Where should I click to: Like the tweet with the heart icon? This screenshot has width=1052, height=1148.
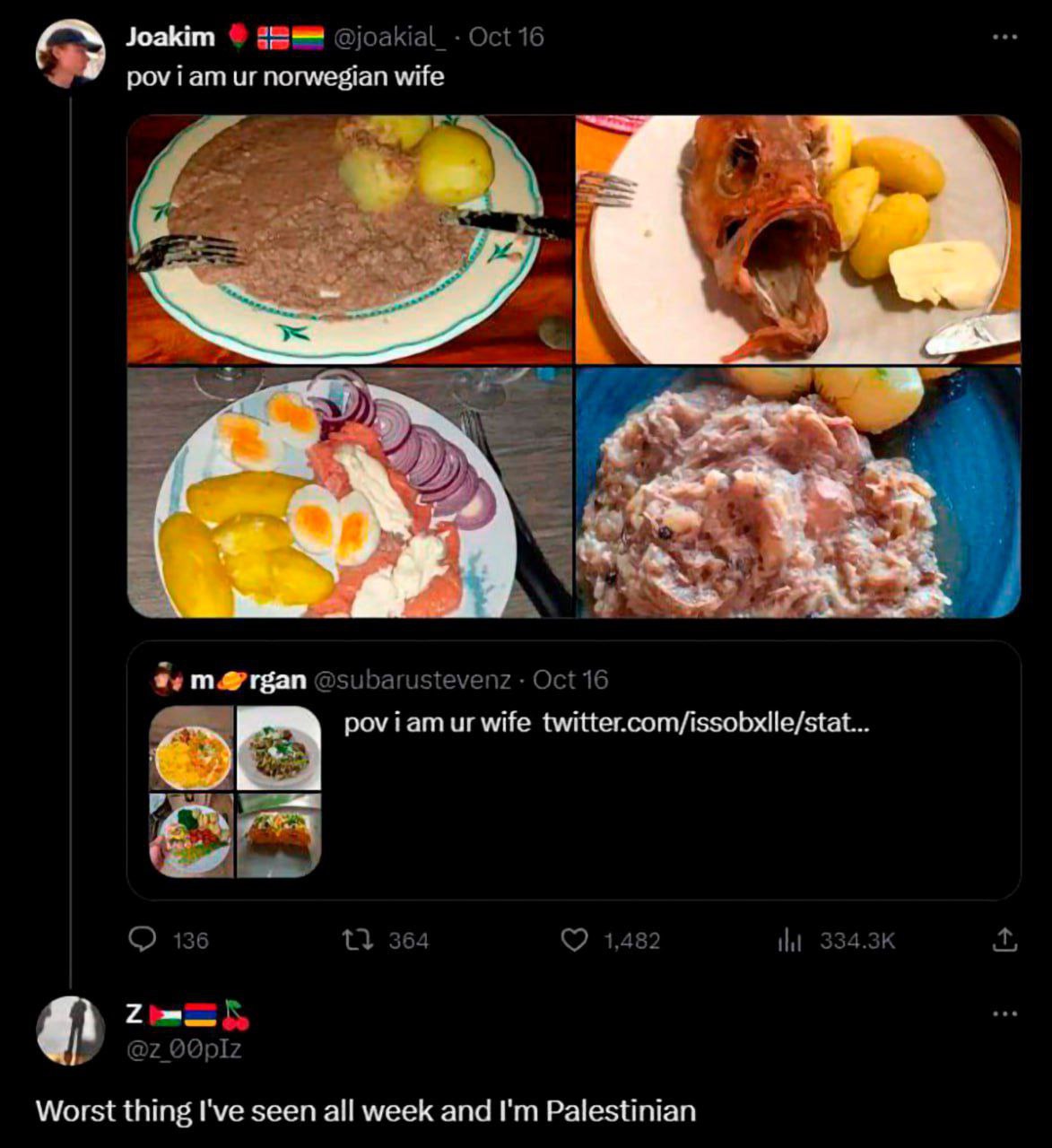click(574, 940)
